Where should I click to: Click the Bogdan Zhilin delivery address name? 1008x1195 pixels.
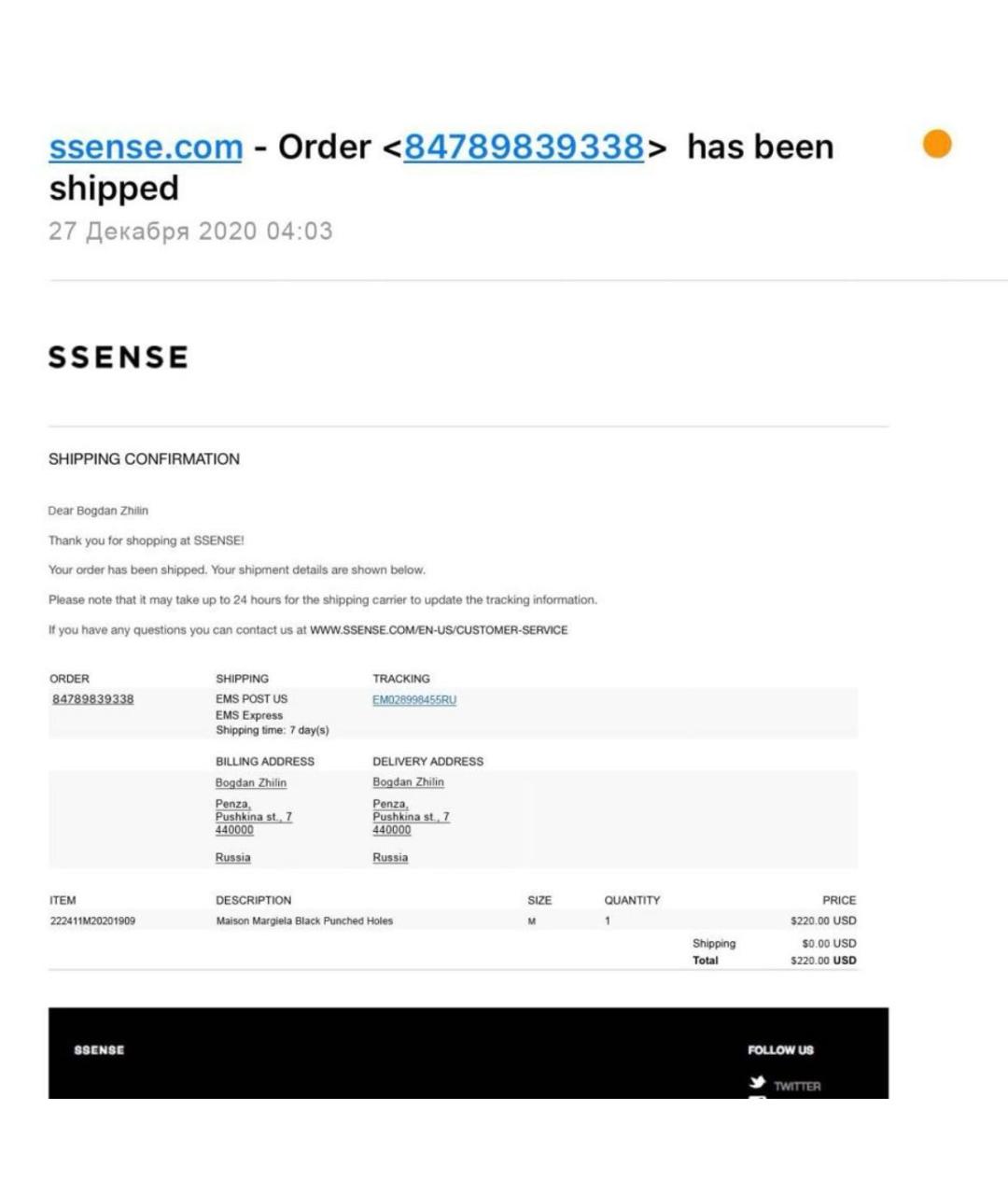[408, 782]
